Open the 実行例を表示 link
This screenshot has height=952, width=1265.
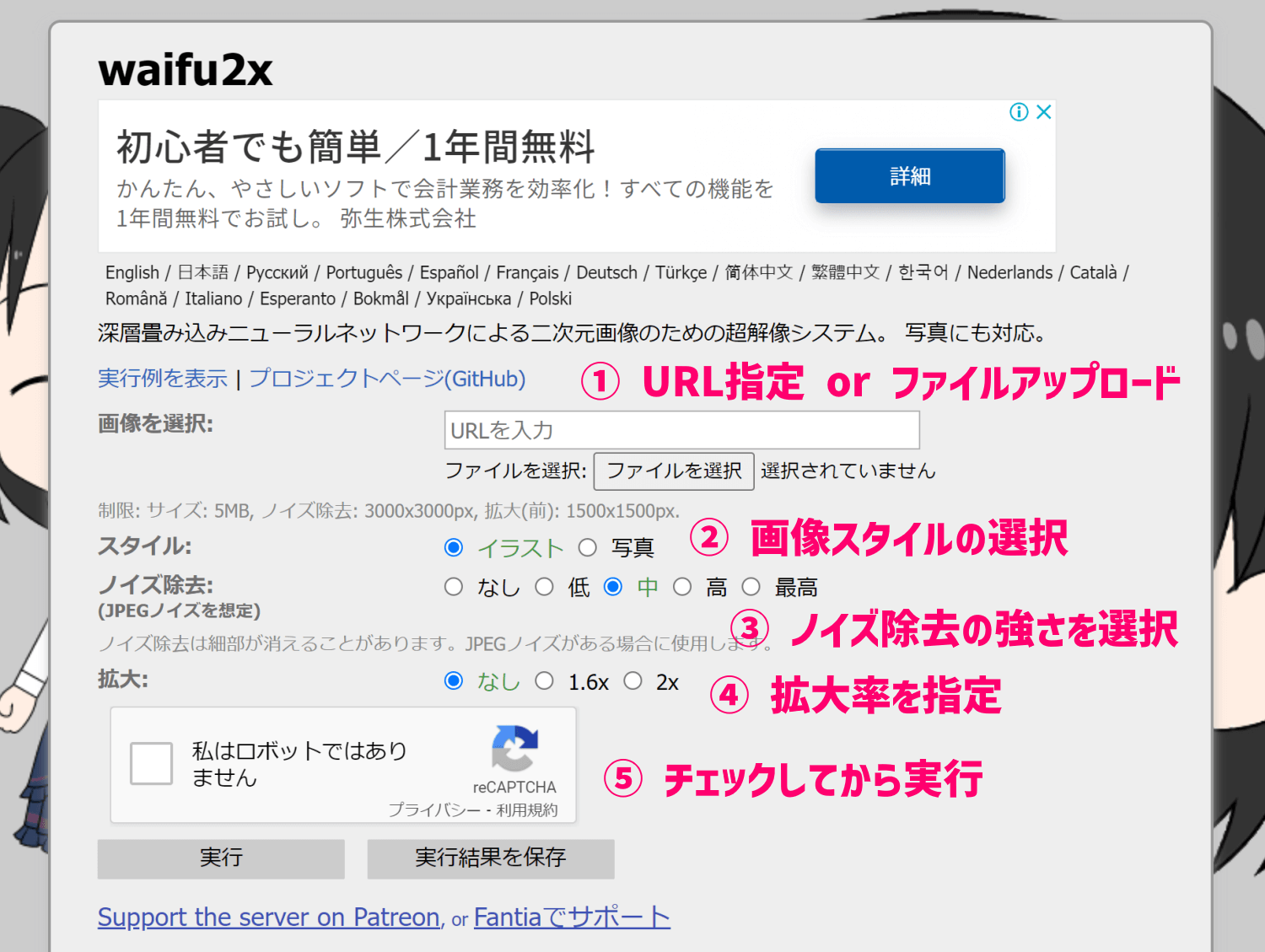click(x=163, y=379)
